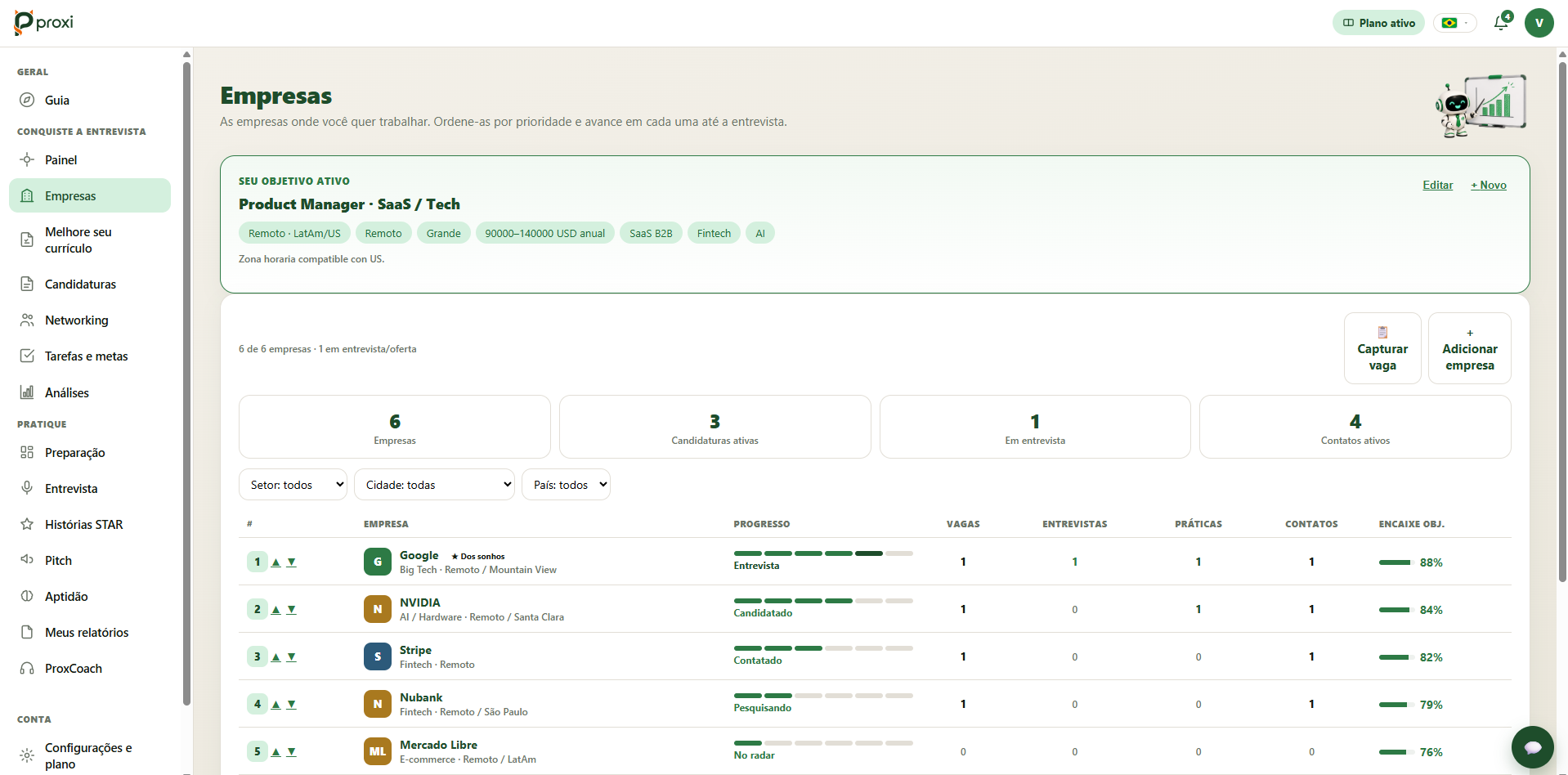Click the sidebar vertical scrollbar
The width and height of the screenshot is (1568, 775).
(186, 383)
